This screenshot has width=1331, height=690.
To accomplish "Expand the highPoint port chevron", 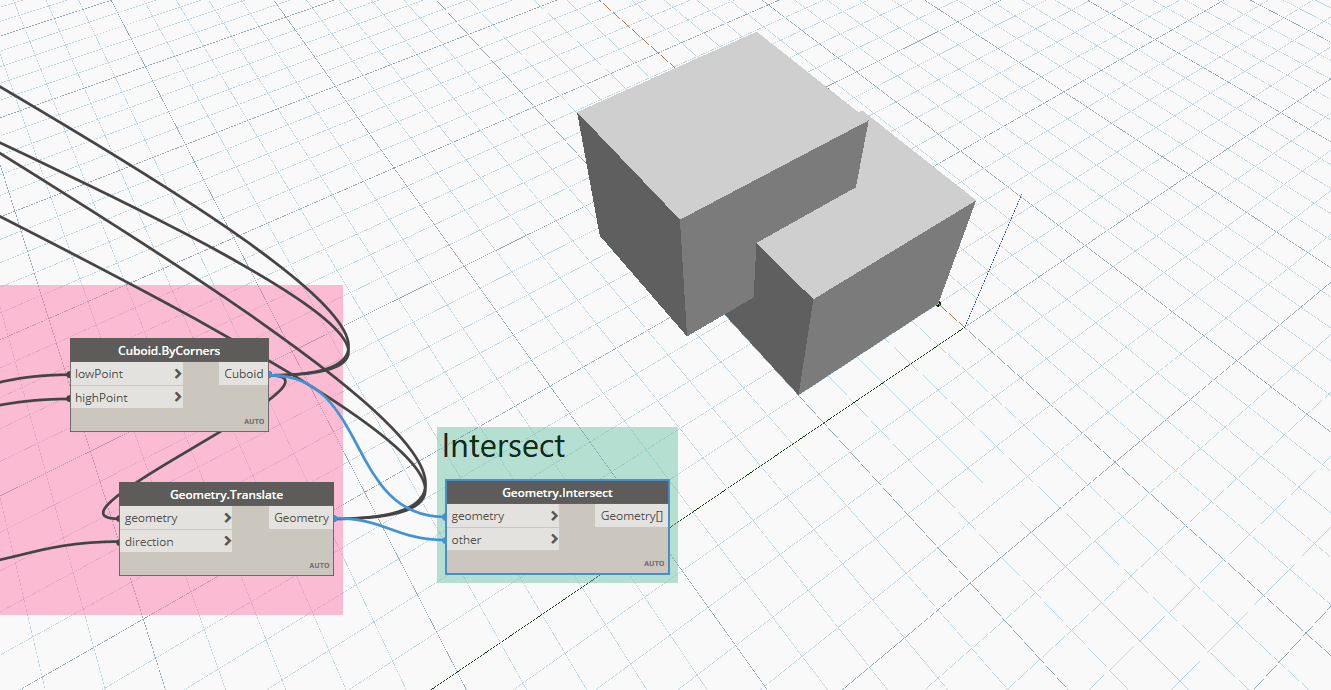I will 177,398.
